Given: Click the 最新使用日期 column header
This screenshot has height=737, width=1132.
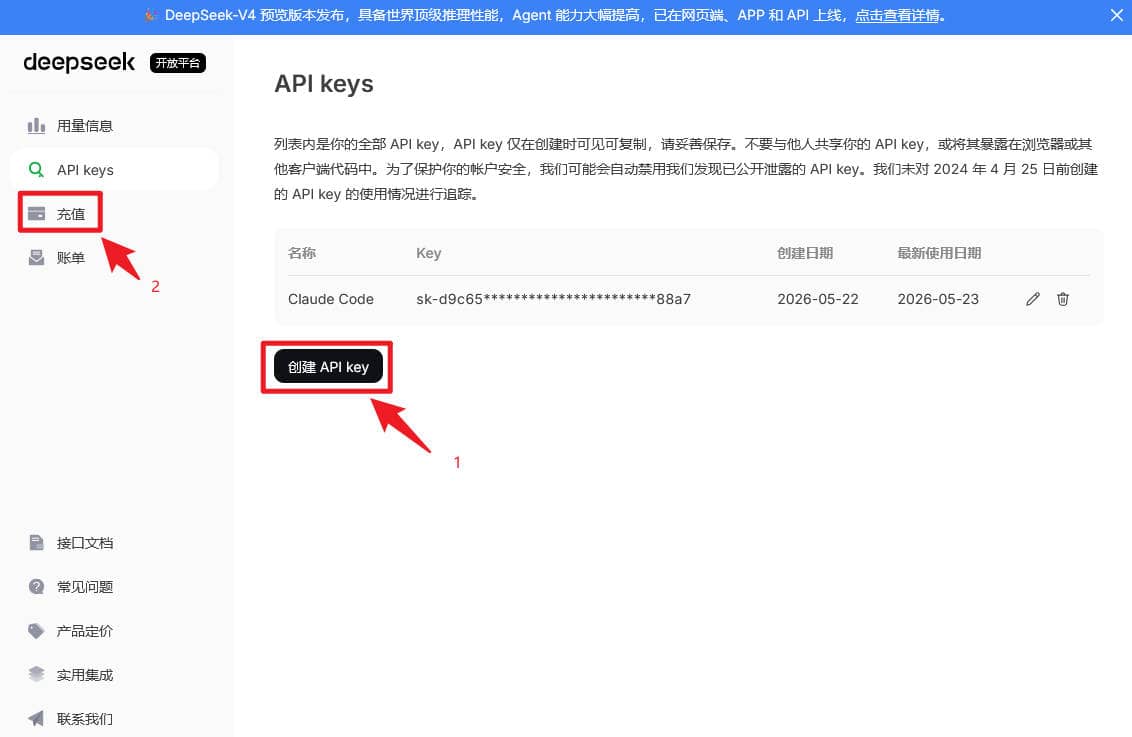Looking at the screenshot, I should [x=939, y=253].
